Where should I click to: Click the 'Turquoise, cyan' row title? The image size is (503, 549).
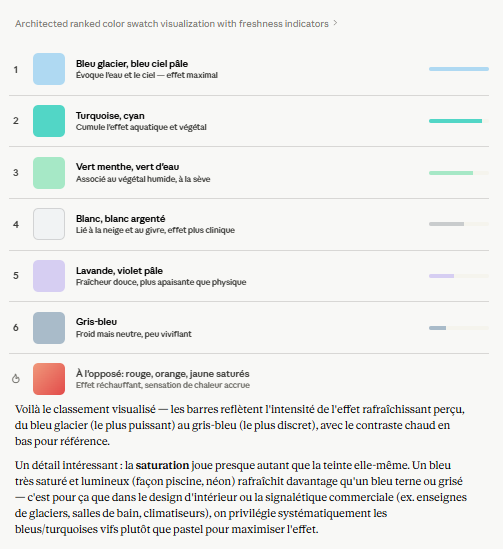tap(110, 116)
